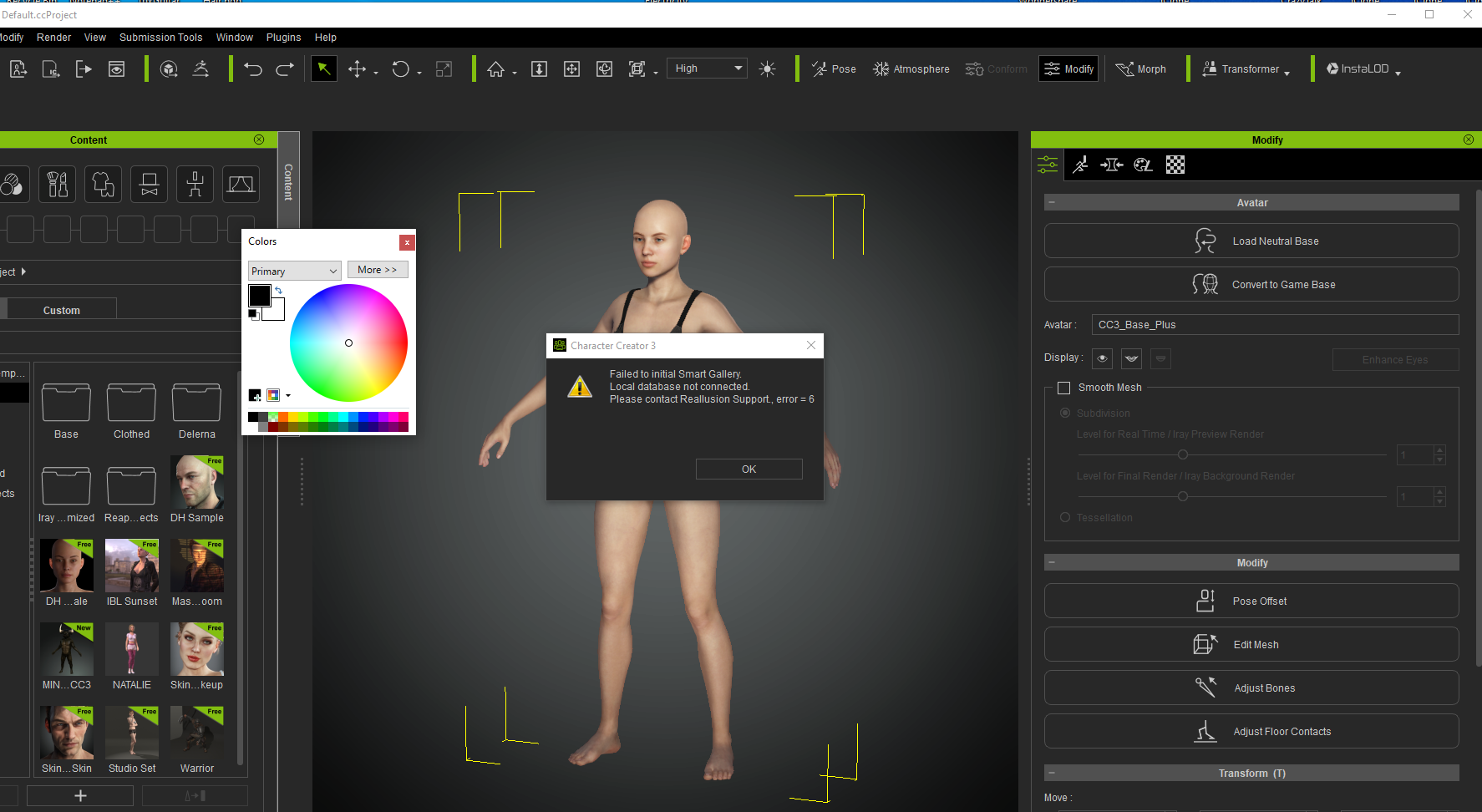
Task: Click Convert to Game Base button
Action: coord(1251,284)
